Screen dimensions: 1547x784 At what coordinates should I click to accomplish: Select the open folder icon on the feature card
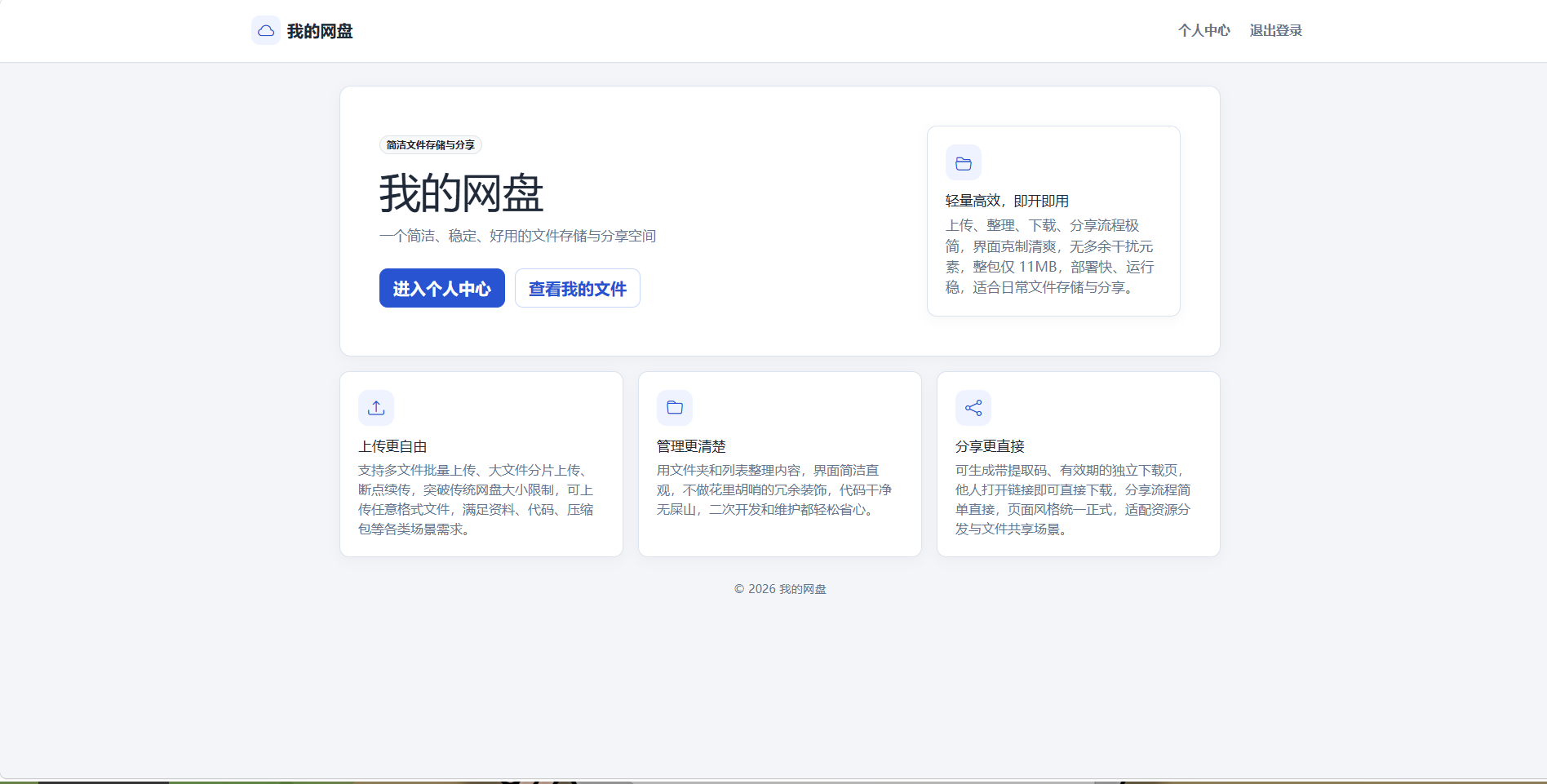click(963, 162)
